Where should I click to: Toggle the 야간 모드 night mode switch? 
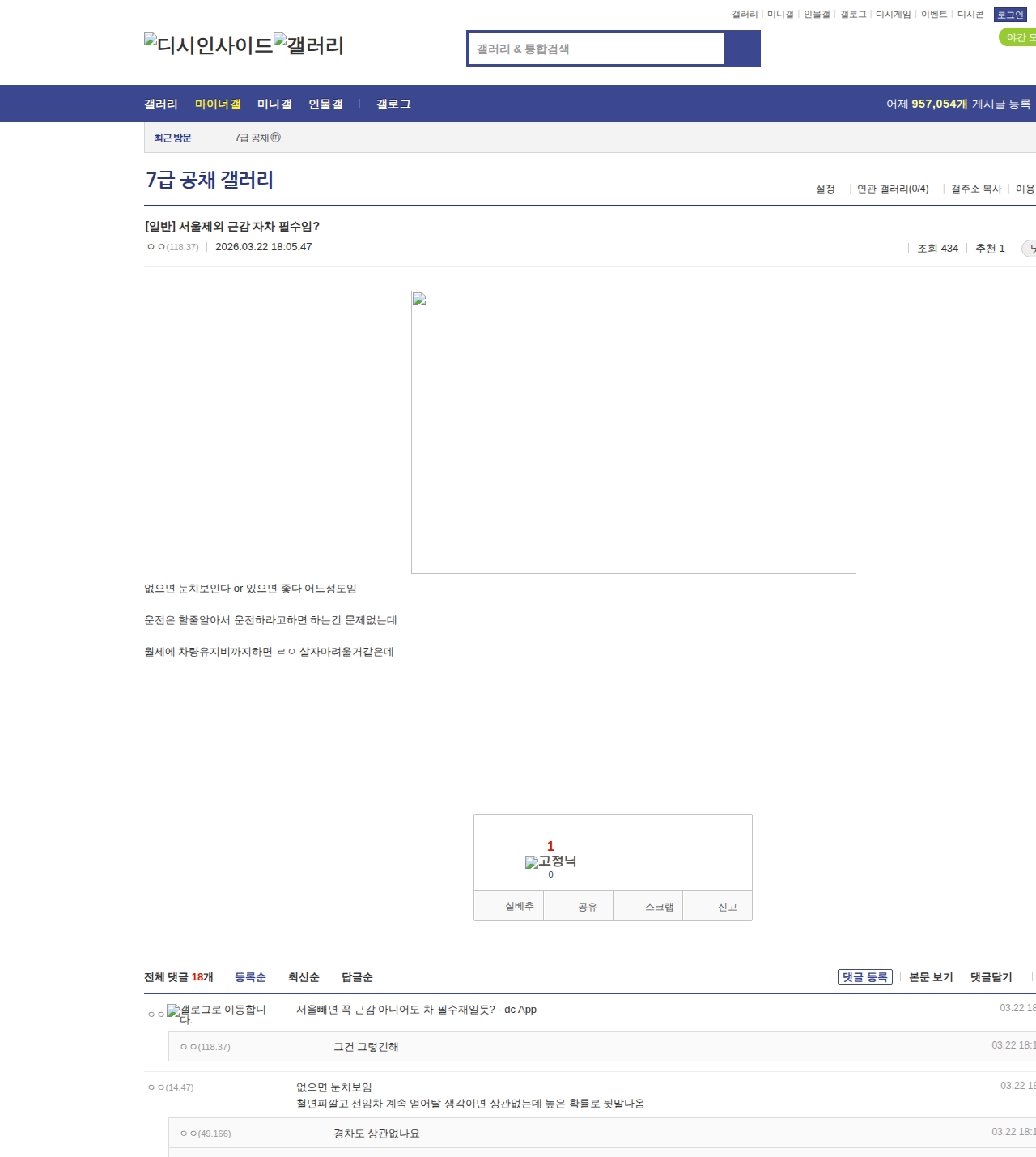(1018, 37)
